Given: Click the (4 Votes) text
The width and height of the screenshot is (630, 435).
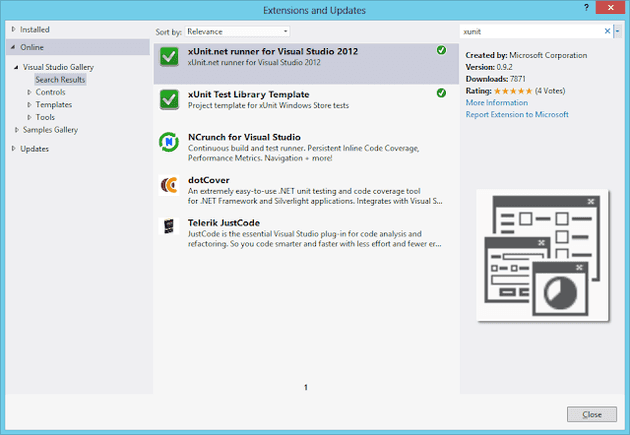Looking at the screenshot, I should [x=550, y=91].
